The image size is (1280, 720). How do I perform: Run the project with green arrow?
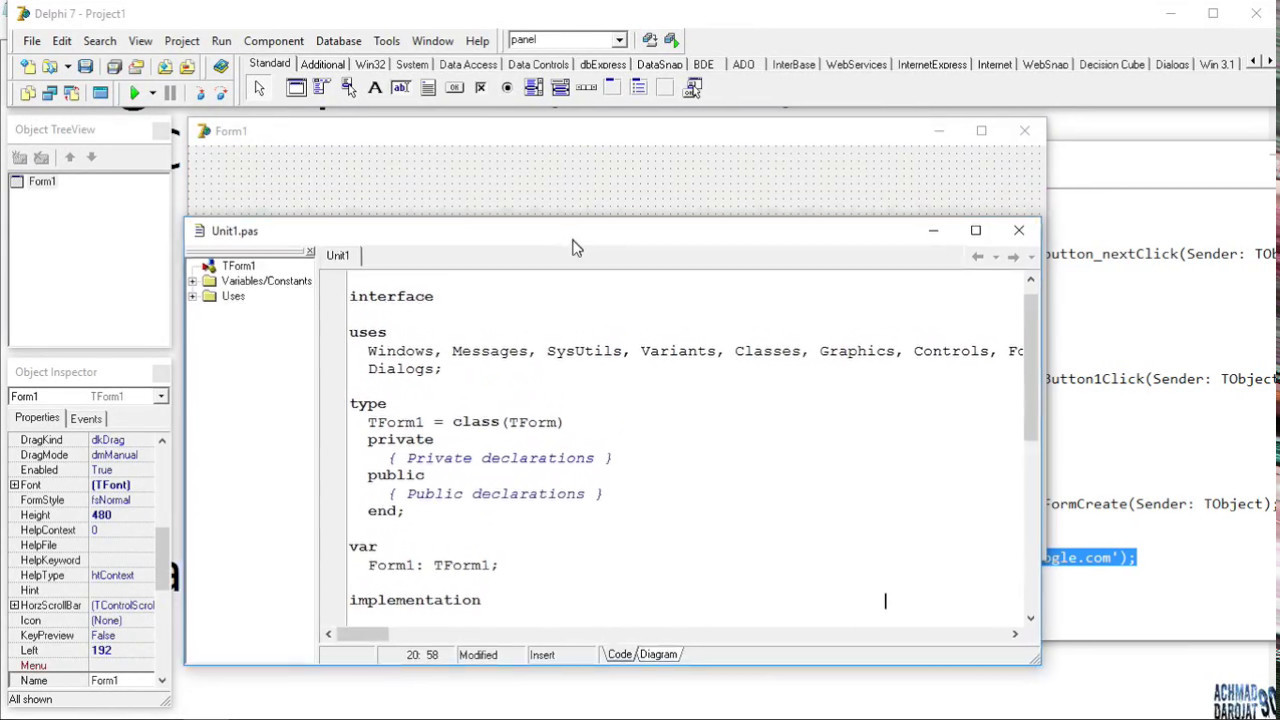click(x=134, y=93)
